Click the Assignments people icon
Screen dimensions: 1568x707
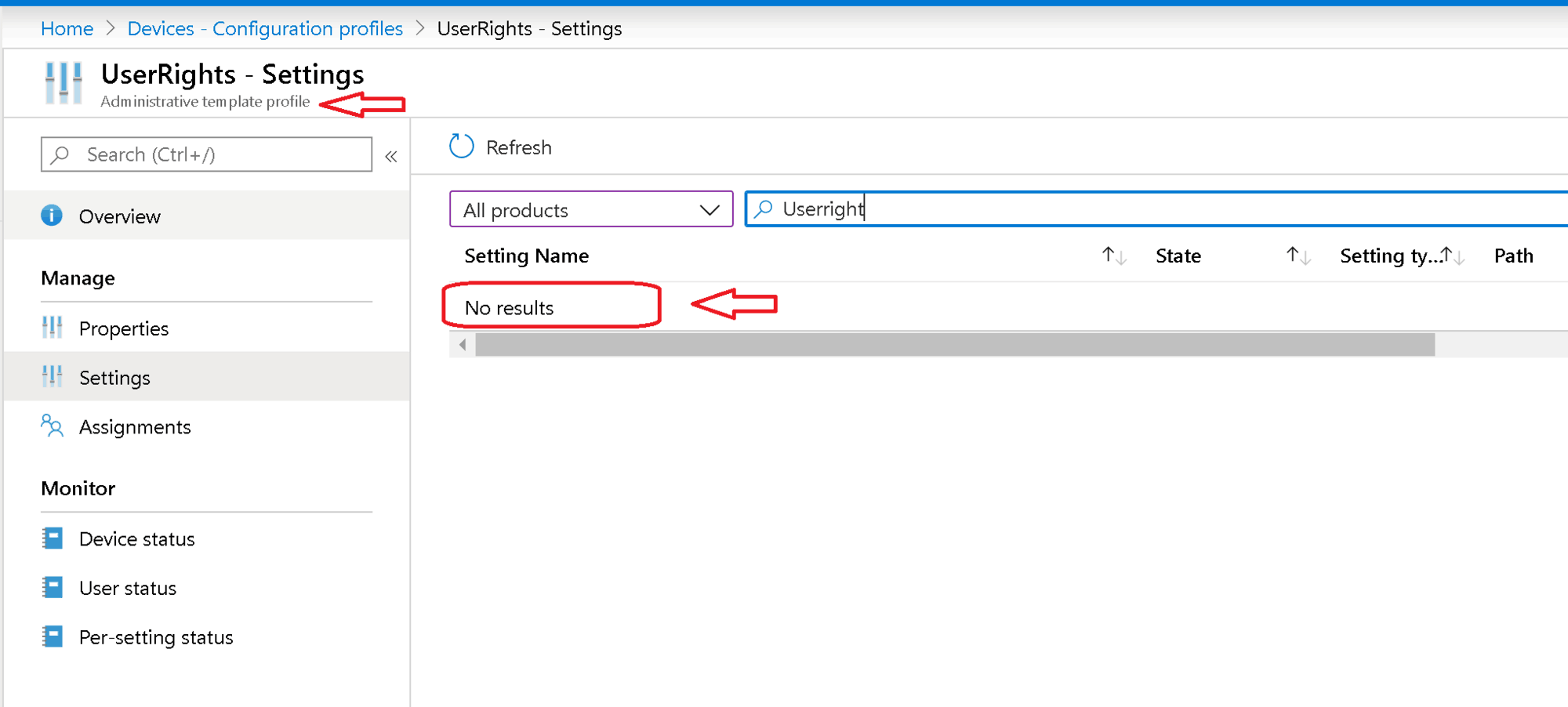click(52, 426)
